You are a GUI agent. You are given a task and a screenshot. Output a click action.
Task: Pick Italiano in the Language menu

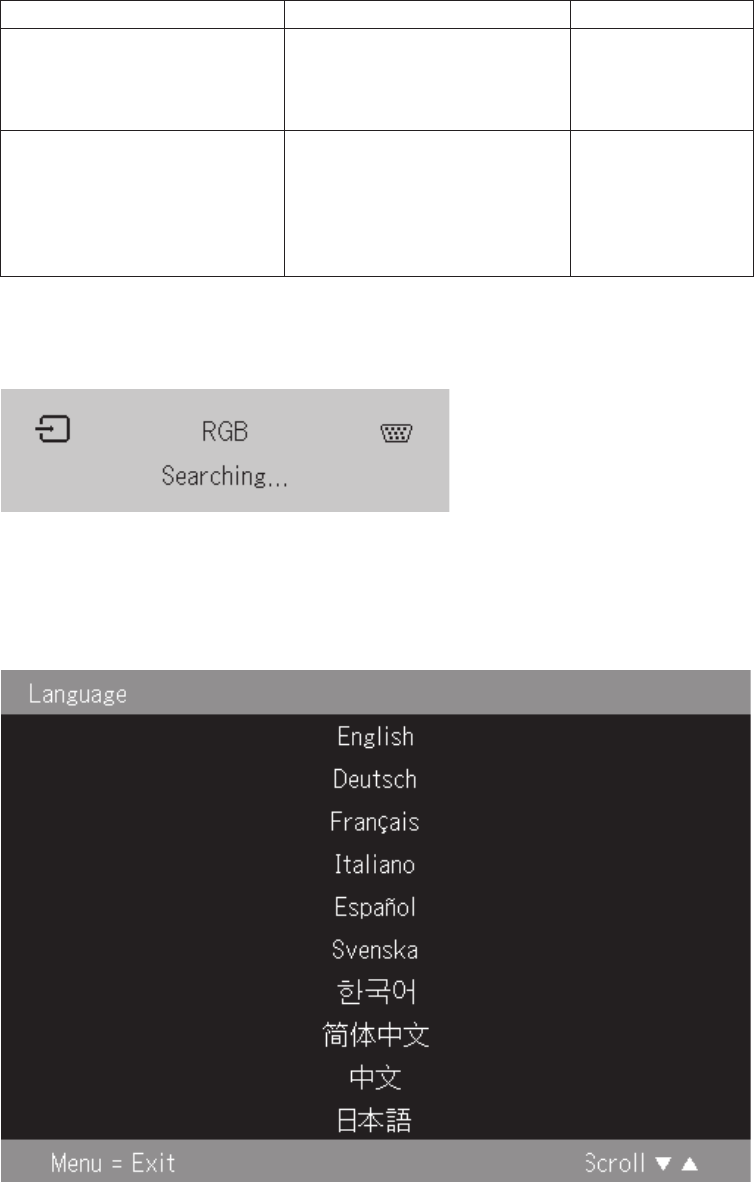(x=375, y=864)
